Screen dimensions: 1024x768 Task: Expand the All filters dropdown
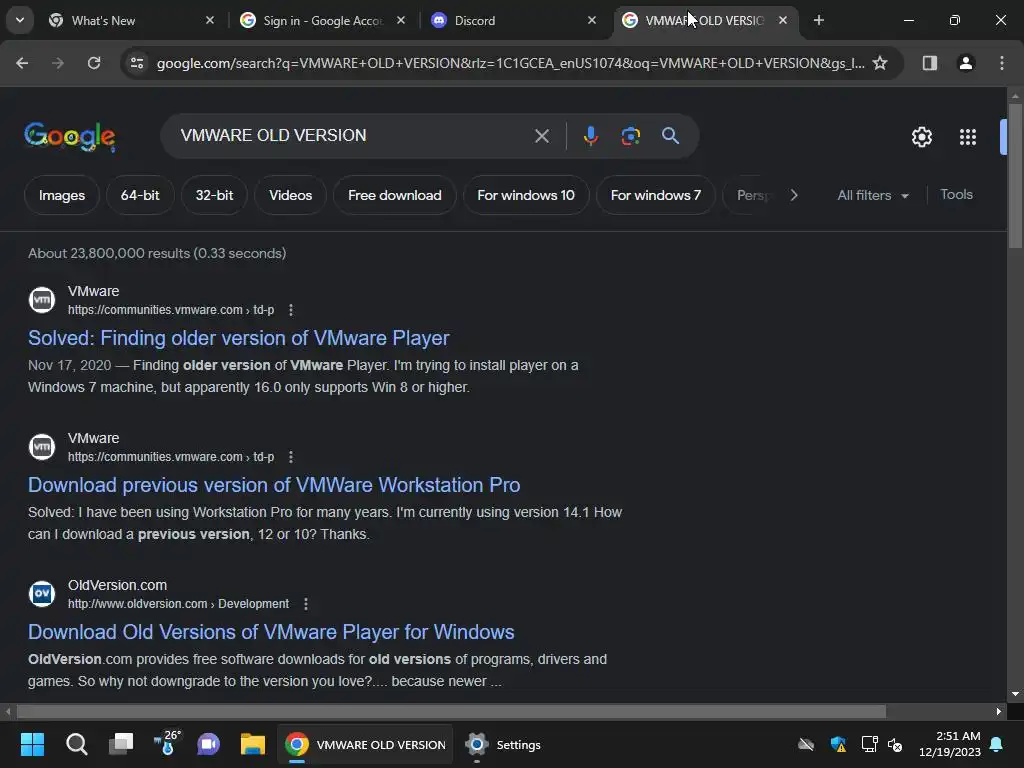872,195
